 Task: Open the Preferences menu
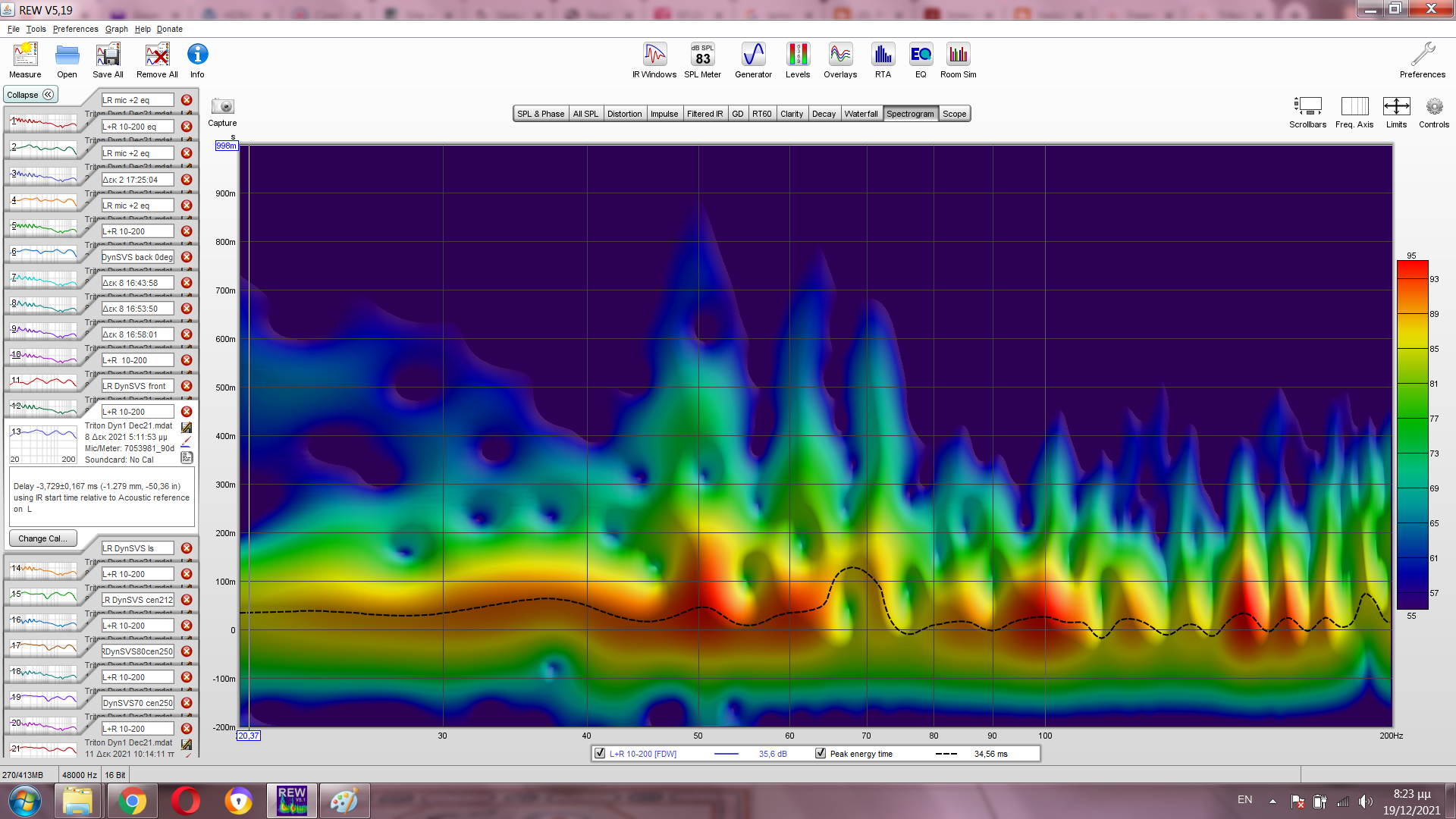tap(75, 29)
